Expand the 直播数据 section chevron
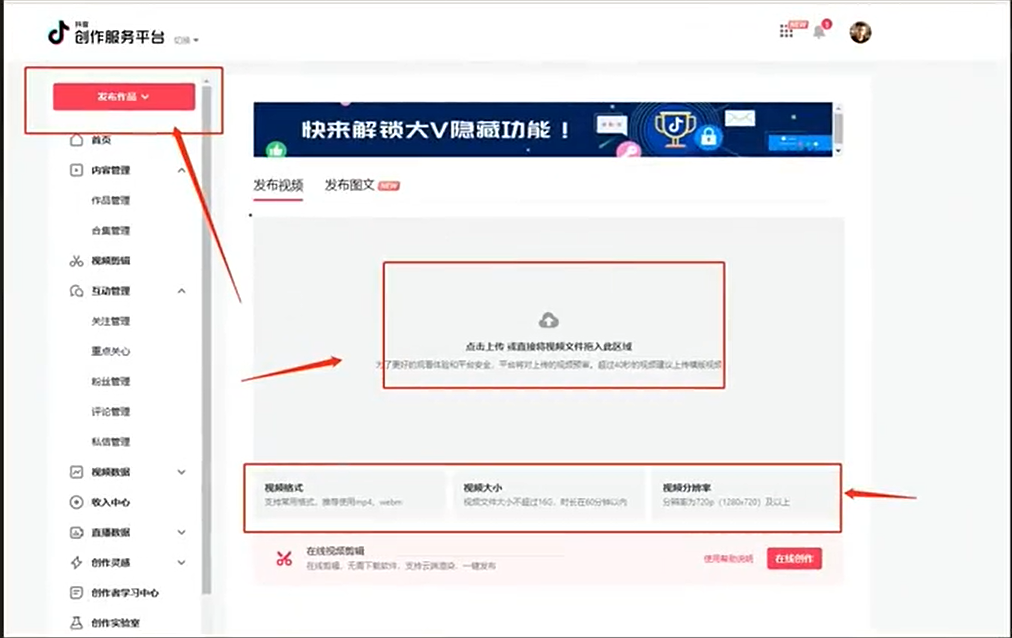This screenshot has width=1012, height=638. pos(181,532)
